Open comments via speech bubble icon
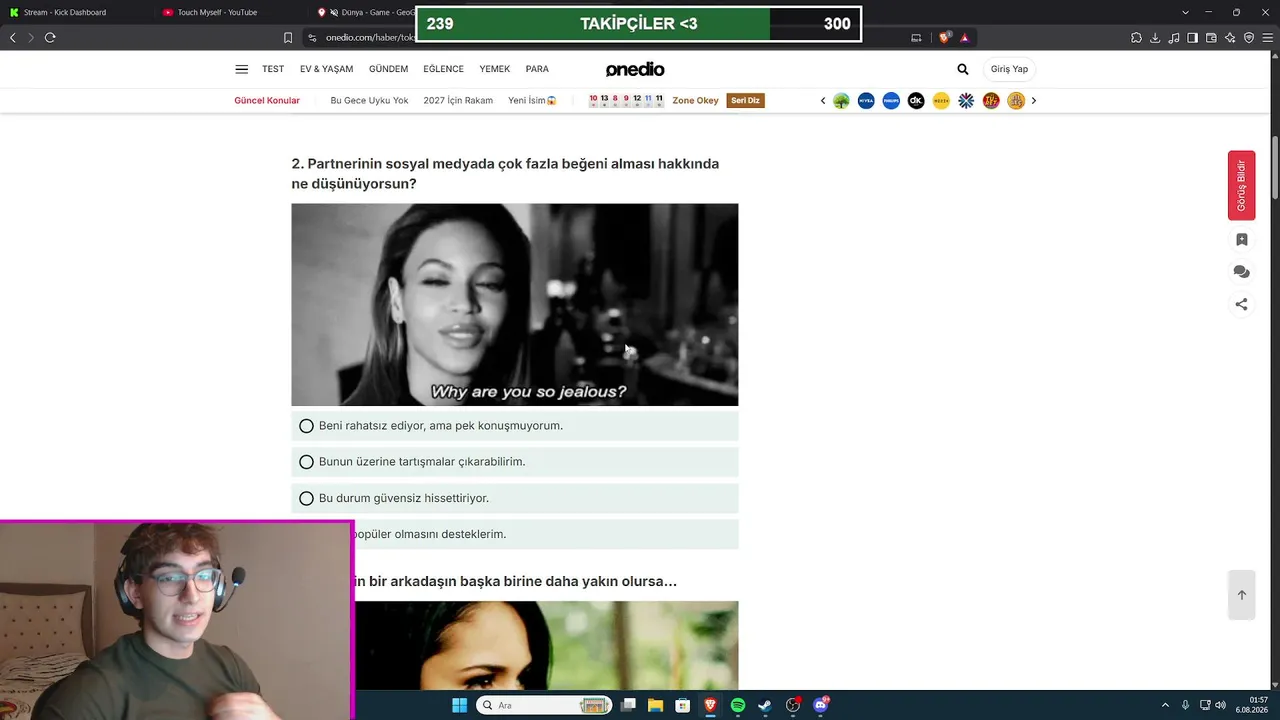Screen dimensions: 1280x720 click(x=1241, y=272)
